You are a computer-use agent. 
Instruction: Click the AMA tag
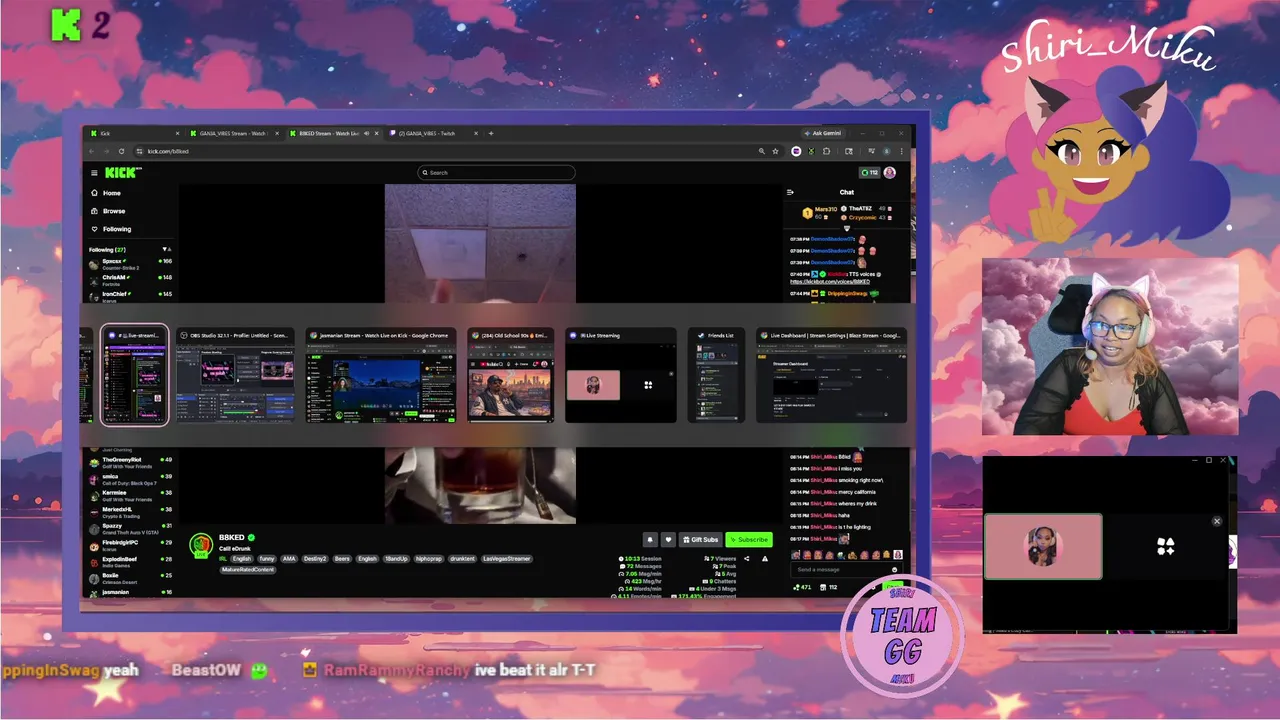(290, 559)
